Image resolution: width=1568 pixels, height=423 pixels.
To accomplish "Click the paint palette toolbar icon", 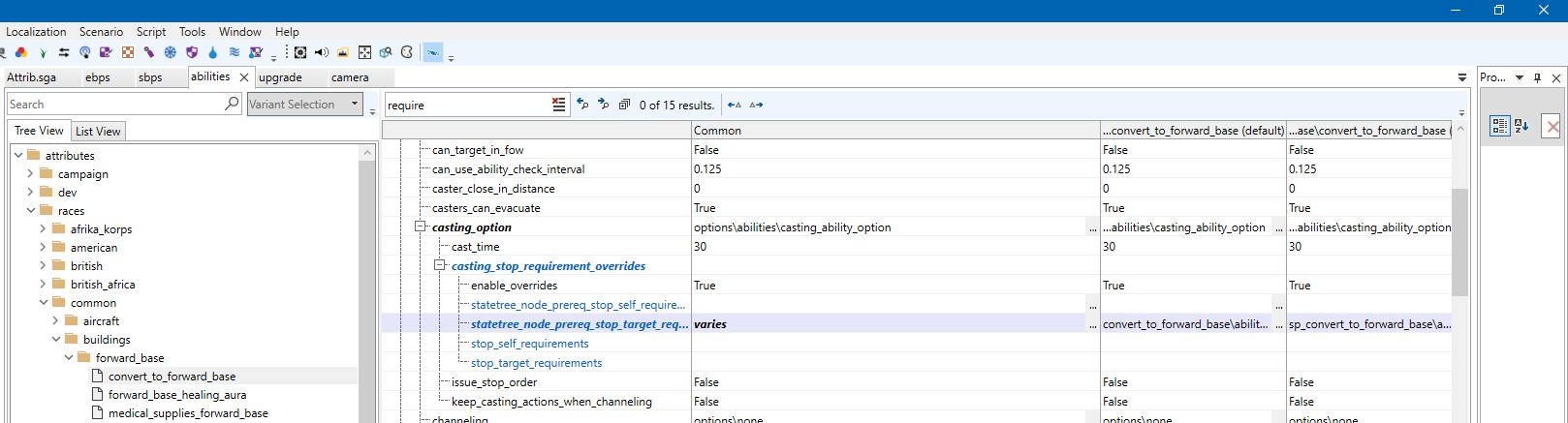I will pyautogui.click(x=407, y=52).
